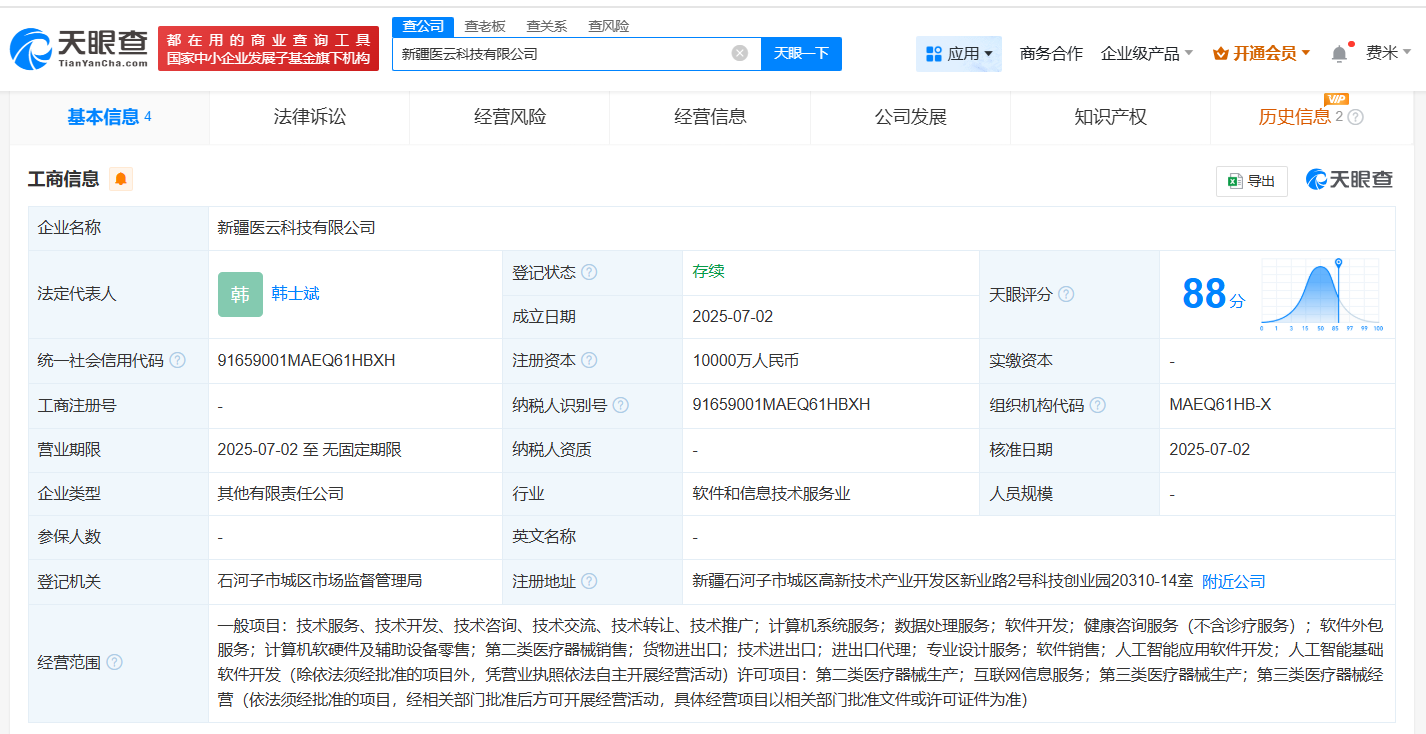Click help icon next to 历史信息 tab
This screenshot has width=1426, height=734.
1356,118
